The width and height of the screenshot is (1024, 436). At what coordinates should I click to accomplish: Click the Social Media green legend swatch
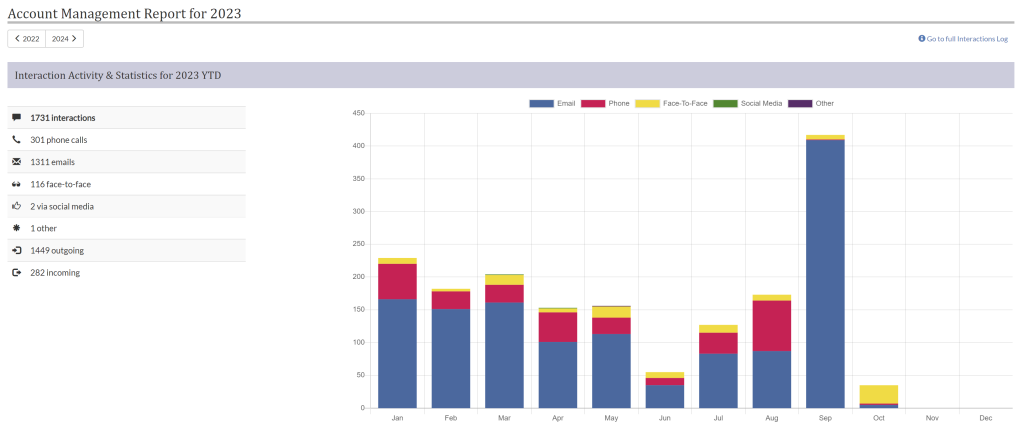coord(727,103)
